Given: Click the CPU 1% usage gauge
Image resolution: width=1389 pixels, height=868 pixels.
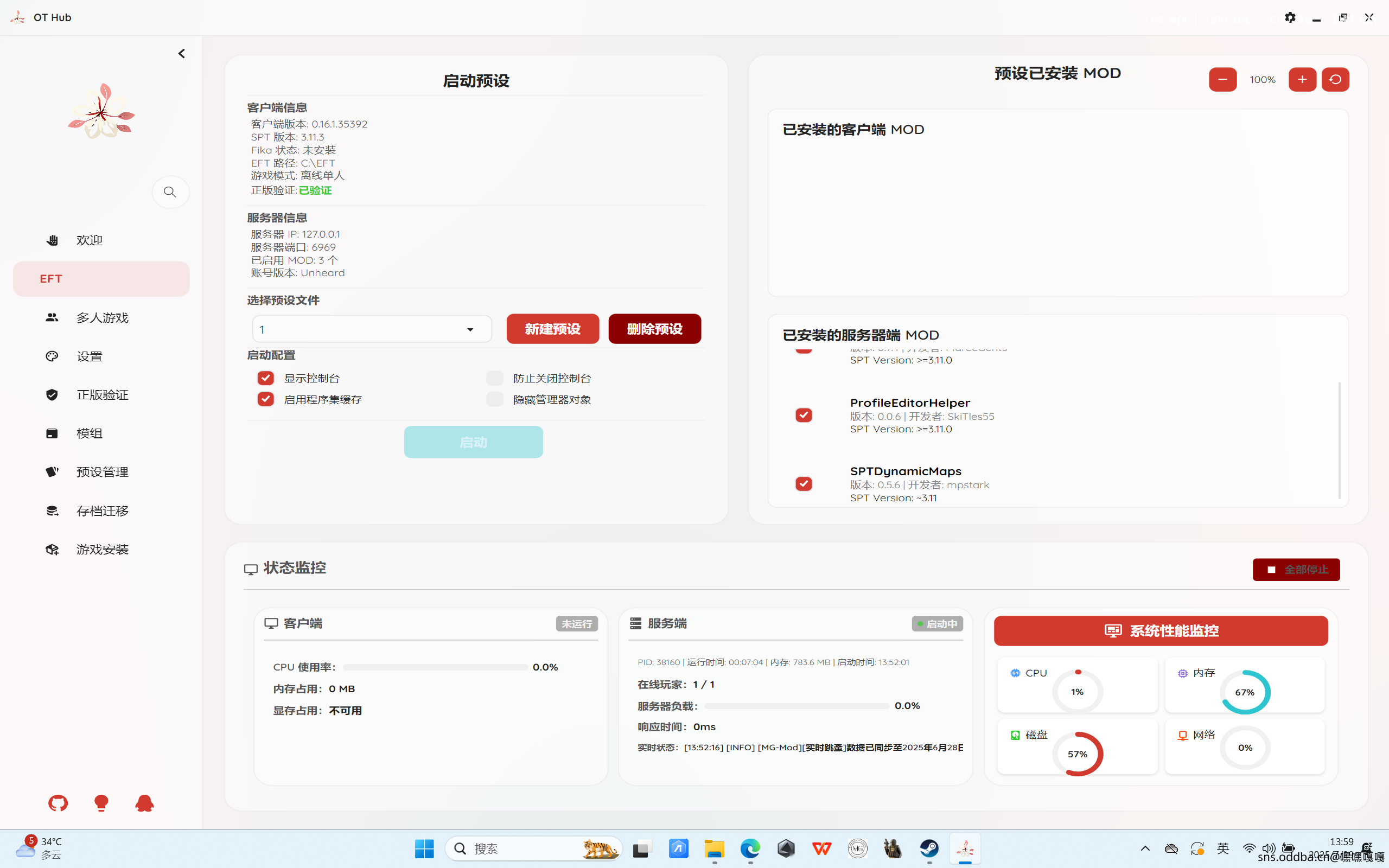Looking at the screenshot, I should pos(1078,692).
